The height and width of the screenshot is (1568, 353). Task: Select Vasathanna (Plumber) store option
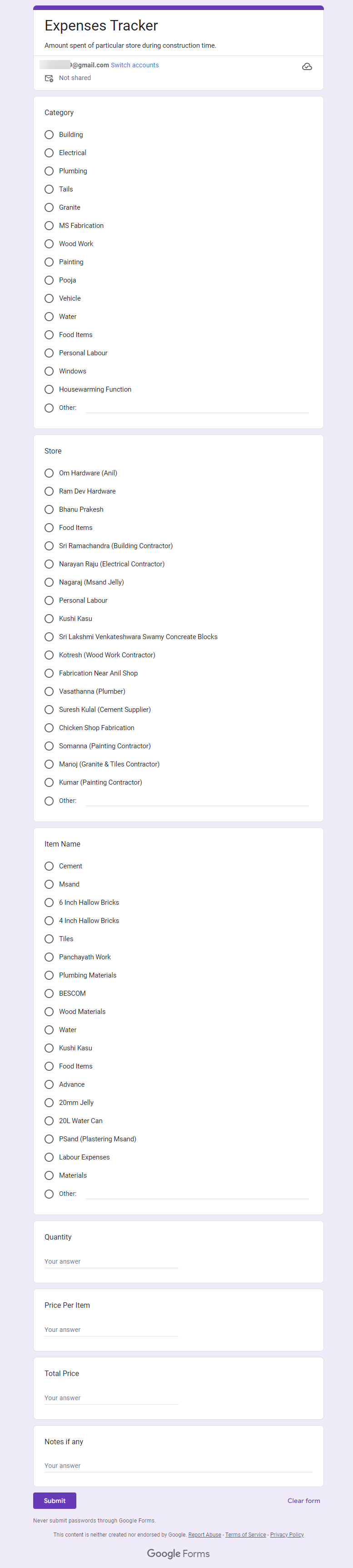49,691
